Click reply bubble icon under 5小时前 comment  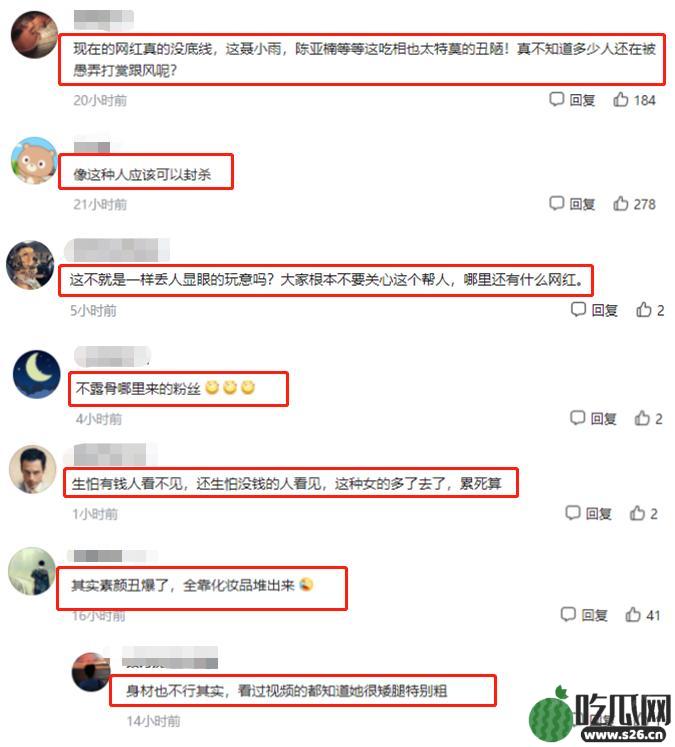click(x=578, y=310)
